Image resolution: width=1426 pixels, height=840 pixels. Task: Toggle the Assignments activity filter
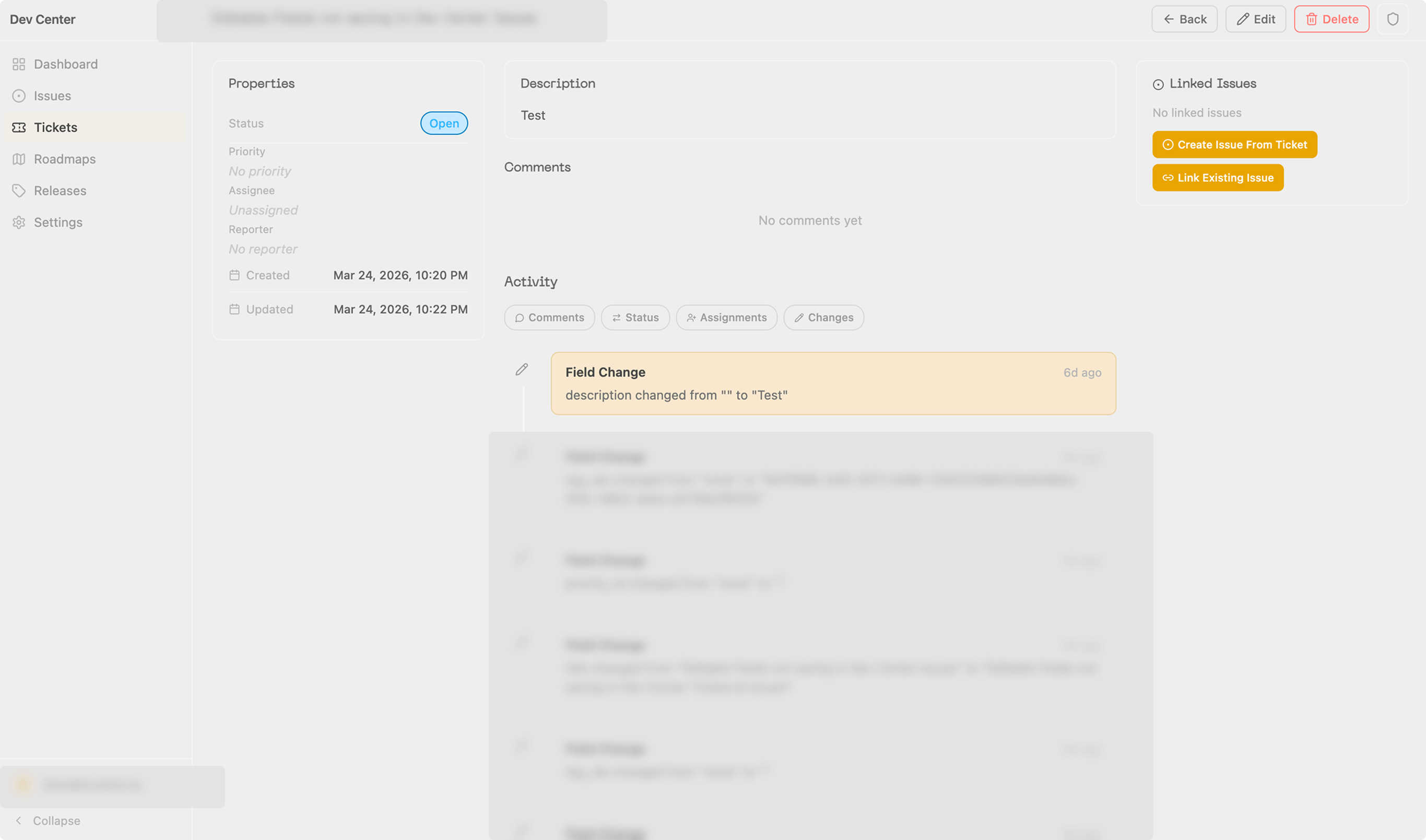[x=726, y=317]
